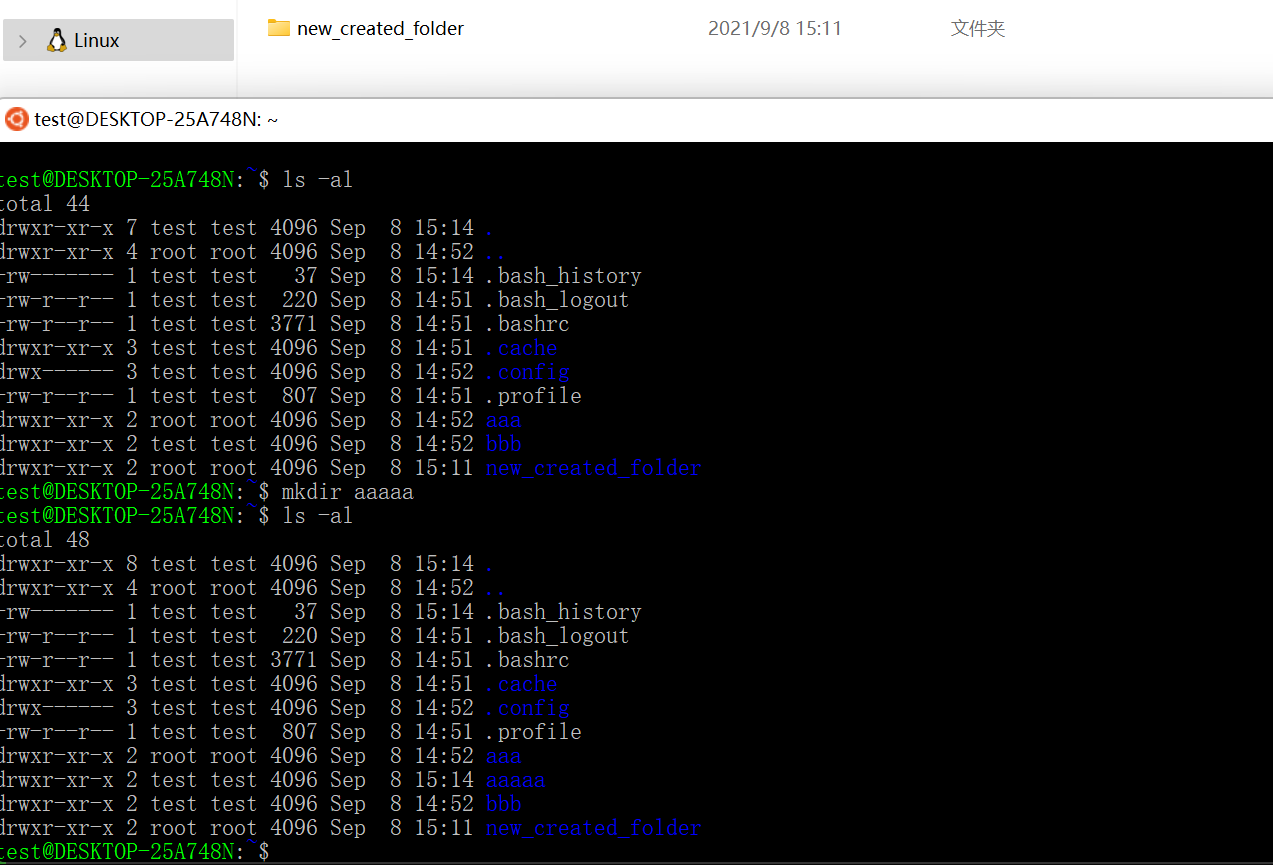Click the new_created_folder folder icon in Explorer
This screenshot has height=865, width=1273.
tap(279, 28)
